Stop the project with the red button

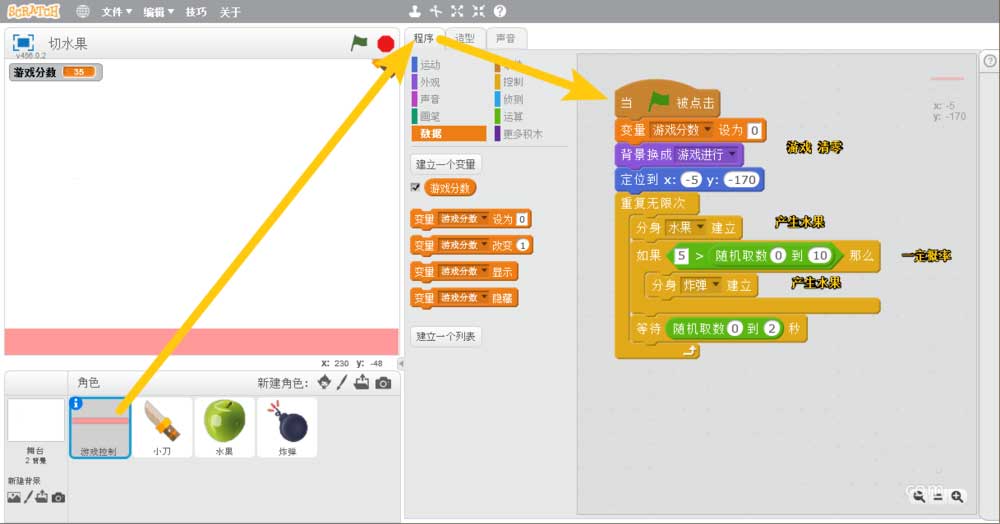pyautogui.click(x=385, y=43)
